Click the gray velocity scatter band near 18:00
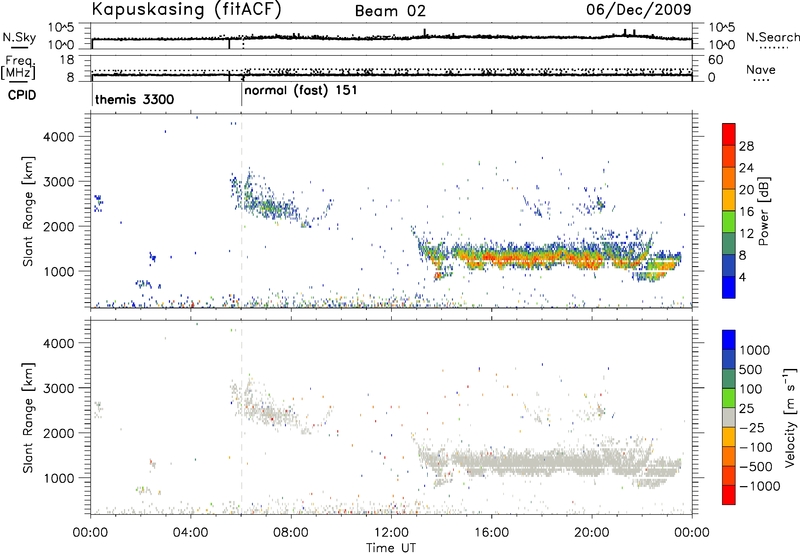 pyautogui.click(x=542, y=463)
